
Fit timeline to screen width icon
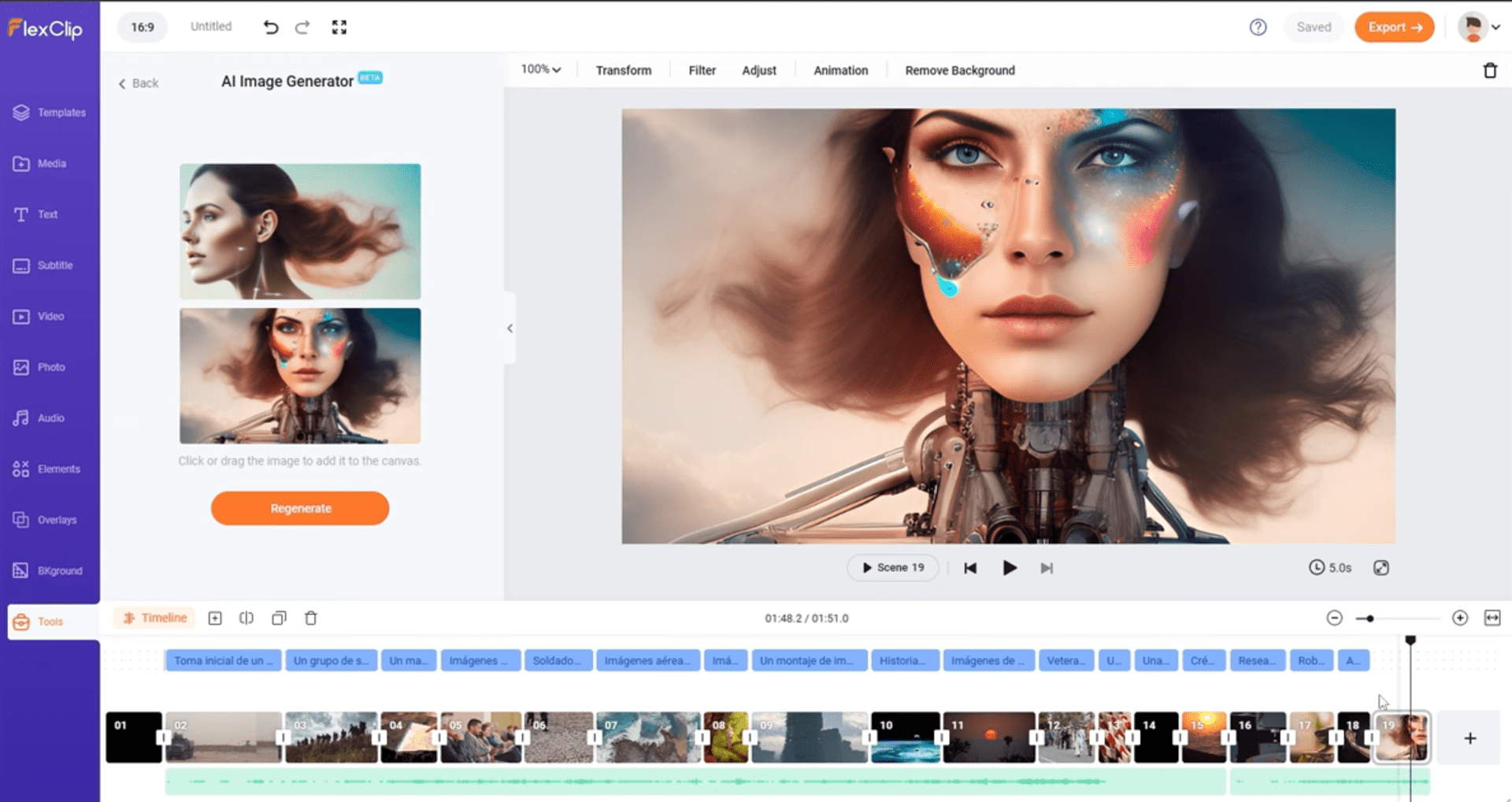pos(1492,618)
